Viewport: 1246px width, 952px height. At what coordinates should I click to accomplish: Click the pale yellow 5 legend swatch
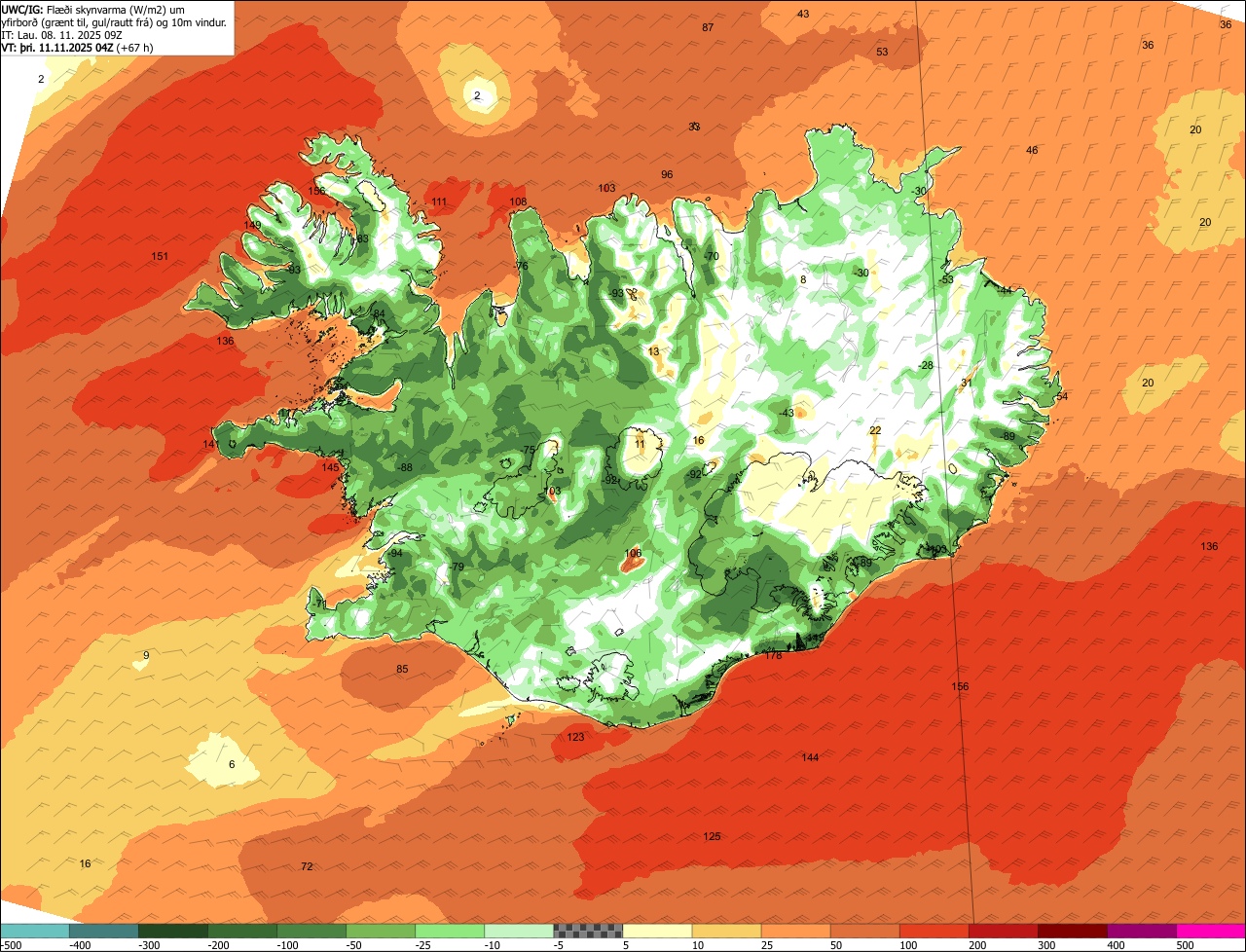click(x=657, y=931)
